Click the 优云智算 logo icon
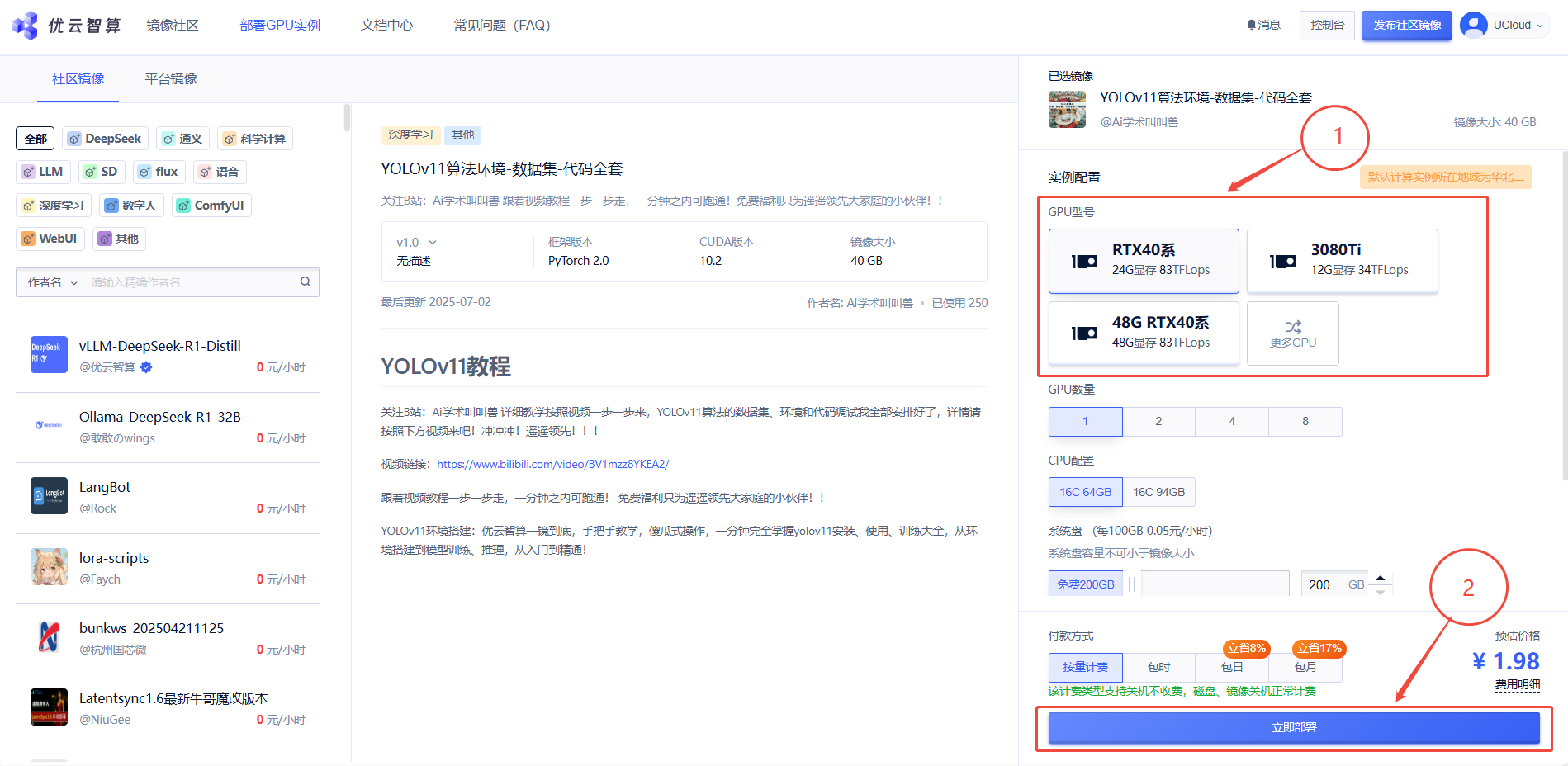1568x766 pixels. pos(25,26)
